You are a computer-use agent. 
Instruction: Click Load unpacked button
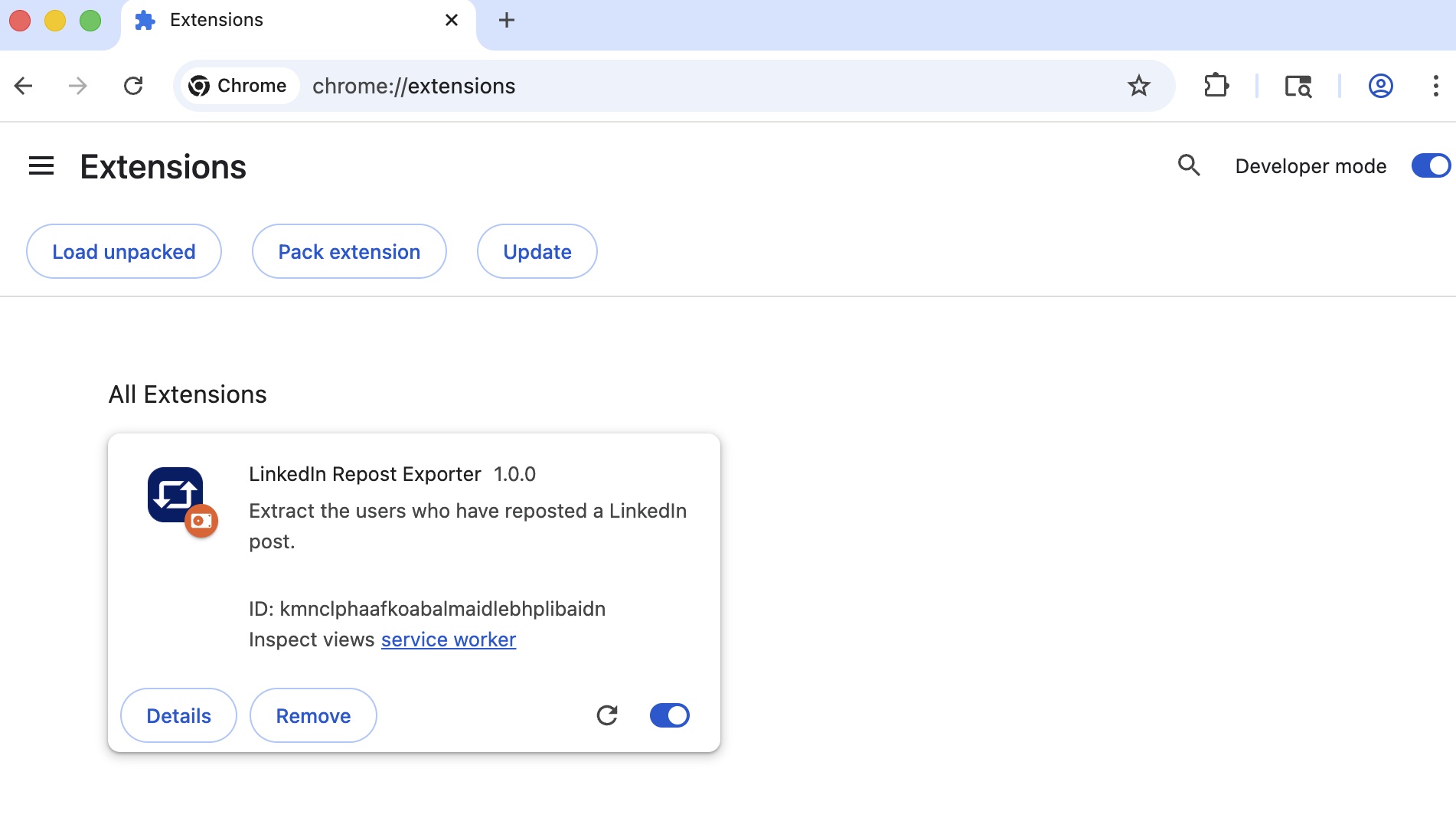(124, 252)
